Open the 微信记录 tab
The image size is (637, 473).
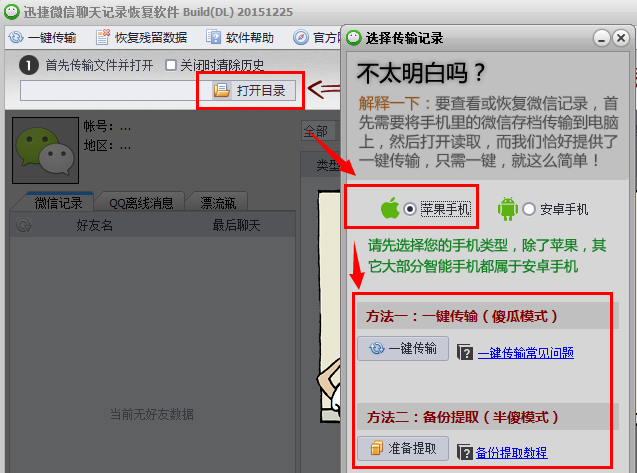58,202
